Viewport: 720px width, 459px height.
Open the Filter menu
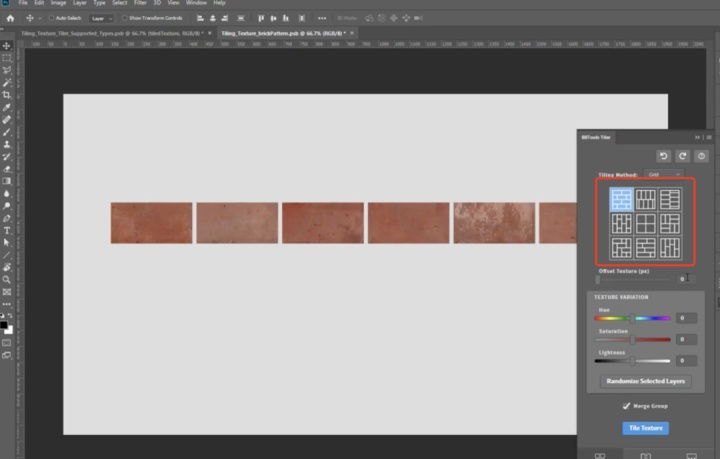coord(138,3)
